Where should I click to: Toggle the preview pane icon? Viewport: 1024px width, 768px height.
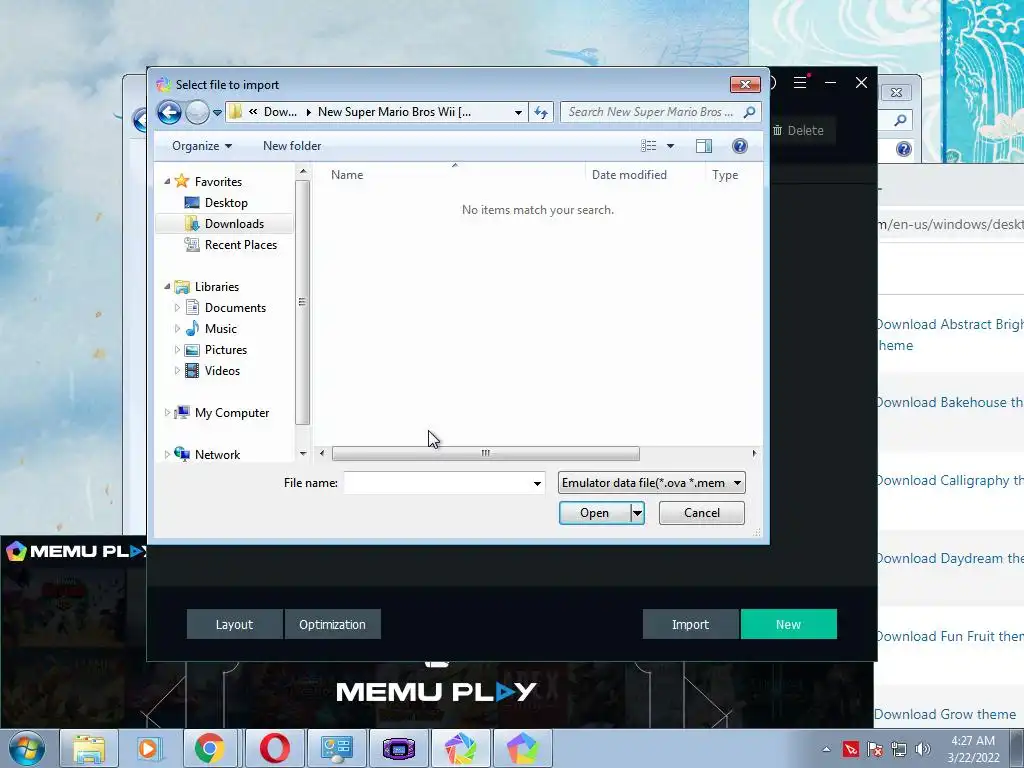704,146
